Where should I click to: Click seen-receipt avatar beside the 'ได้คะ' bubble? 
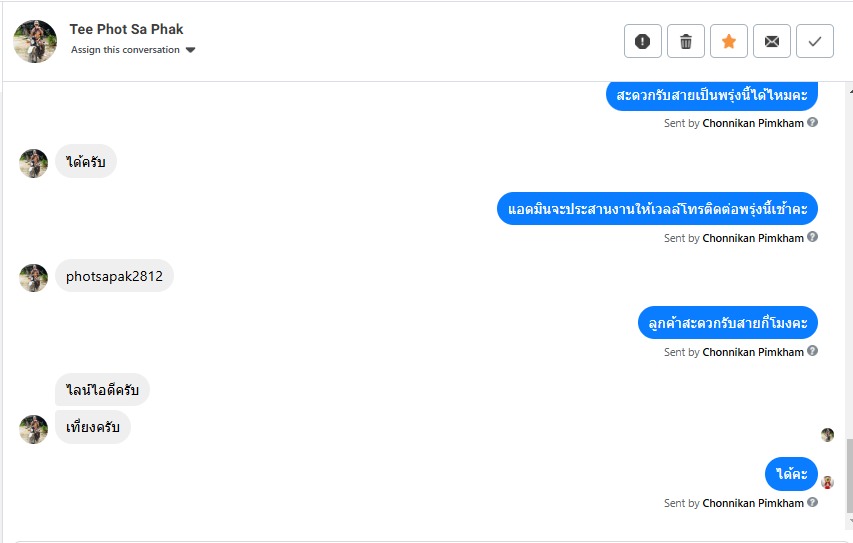click(827, 482)
